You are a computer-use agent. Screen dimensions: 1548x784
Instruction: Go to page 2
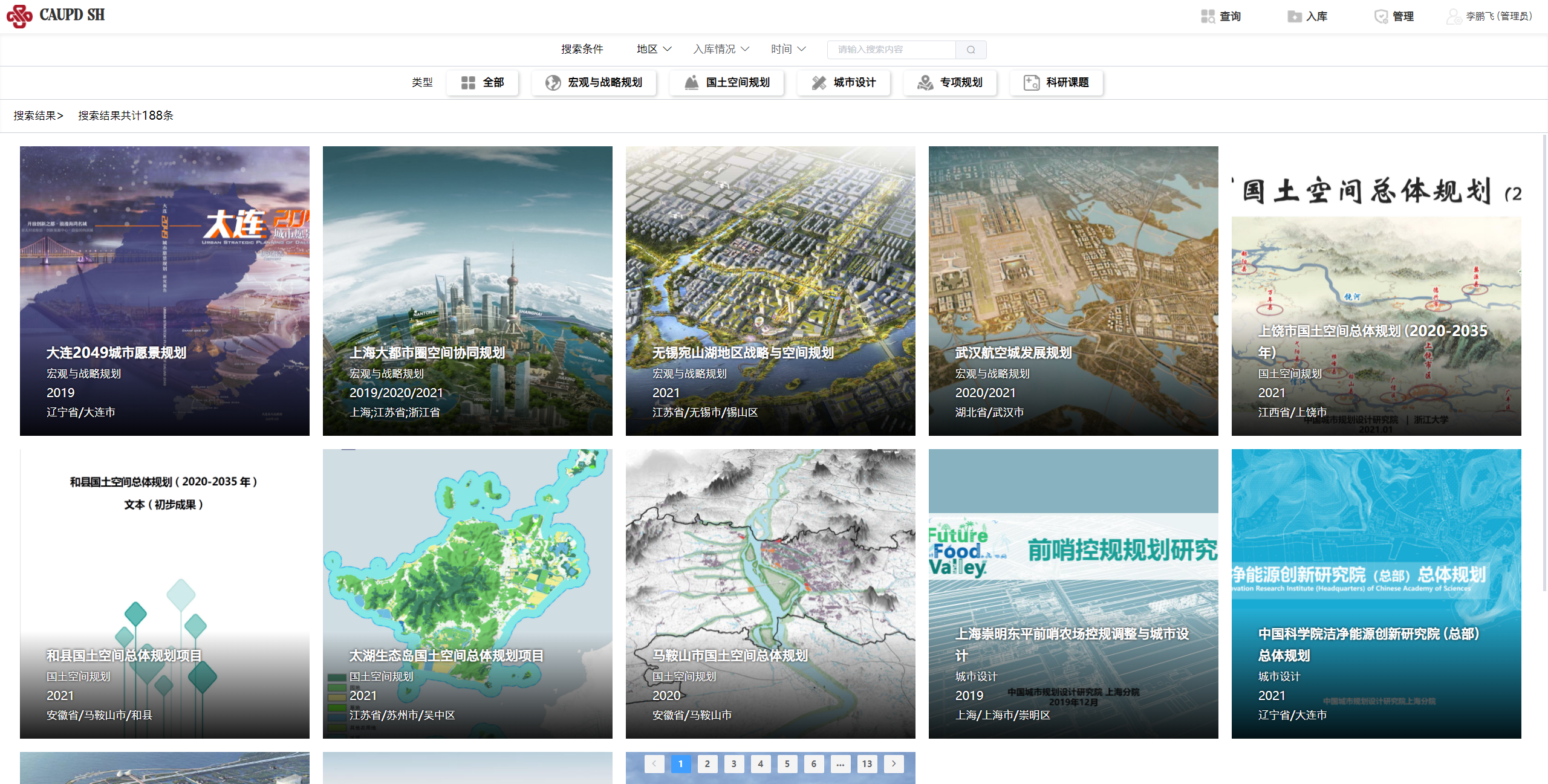(x=707, y=763)
